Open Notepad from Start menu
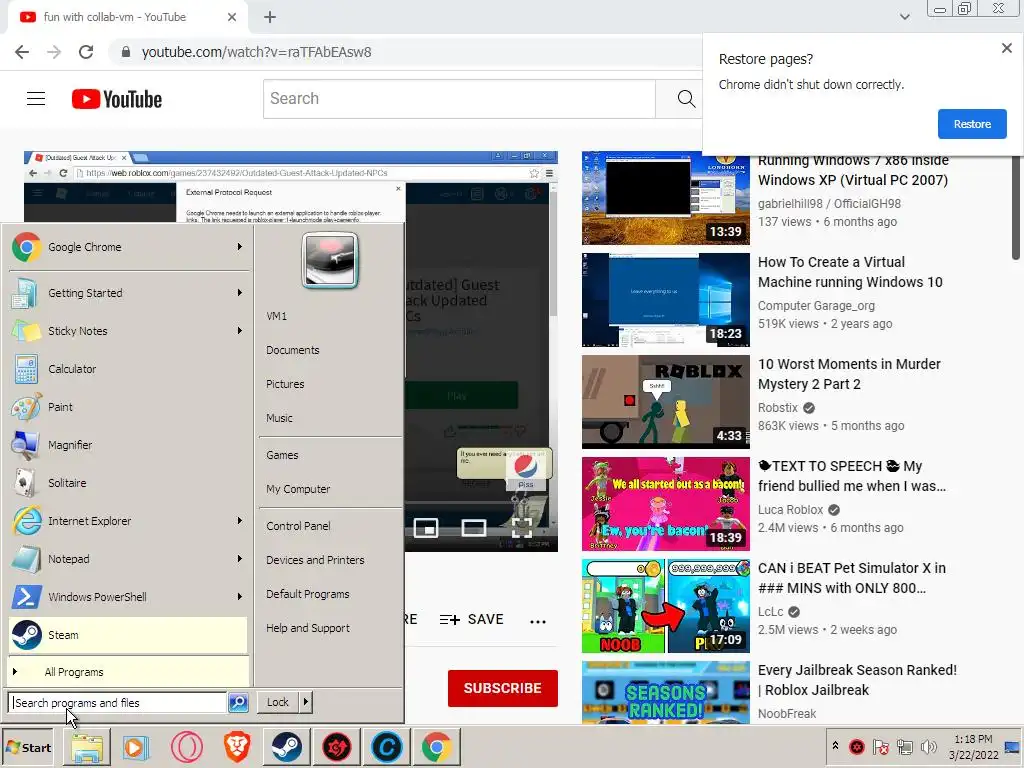 [128, 559]
